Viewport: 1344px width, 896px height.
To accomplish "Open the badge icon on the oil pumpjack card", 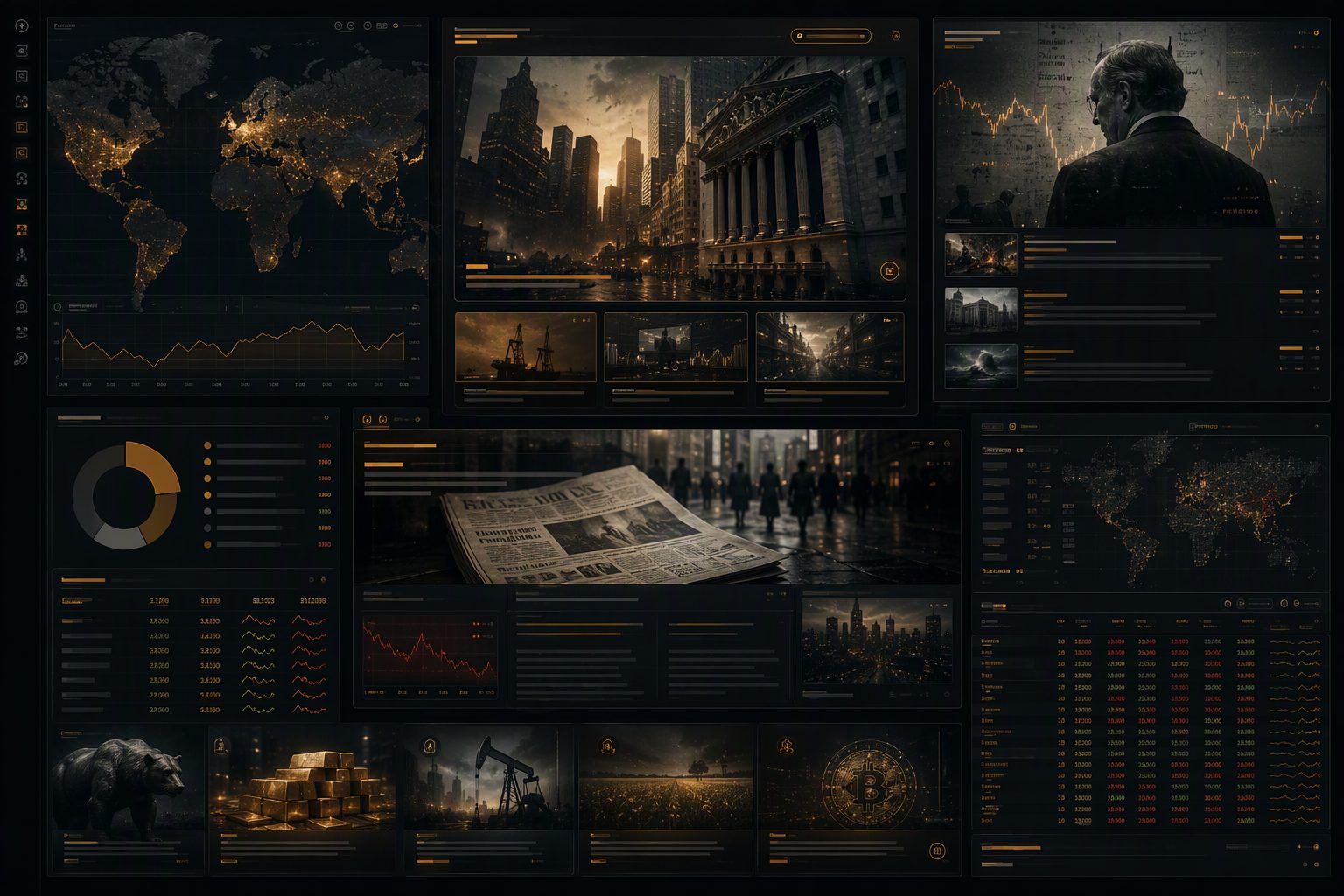I will tap(430, 745).
